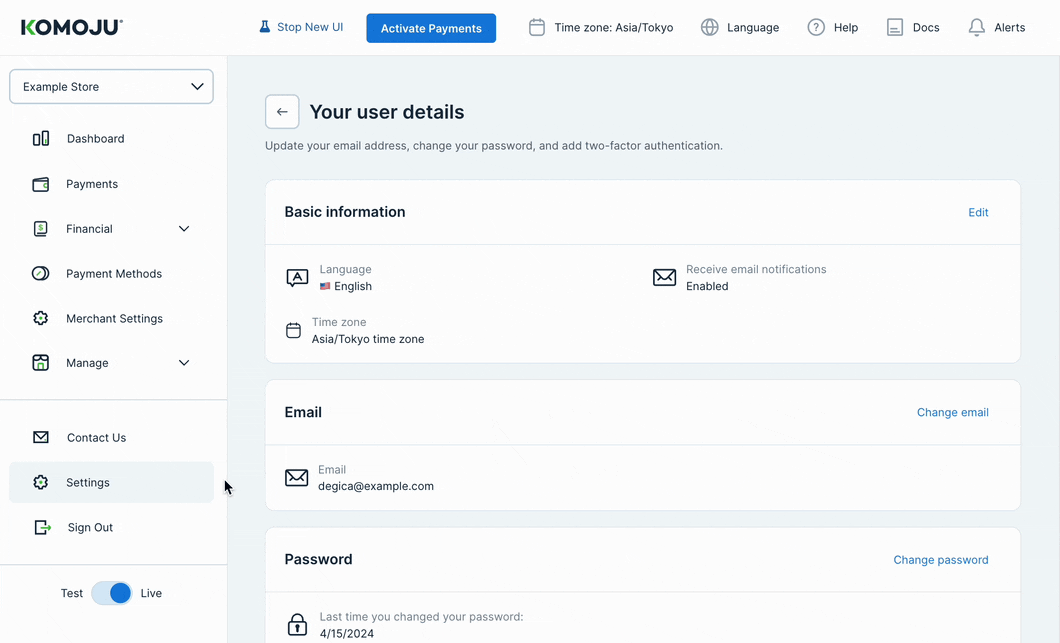Click the Payment Methods icon
The height and width of the screenshot is (643, 1060).
point(41,273)
